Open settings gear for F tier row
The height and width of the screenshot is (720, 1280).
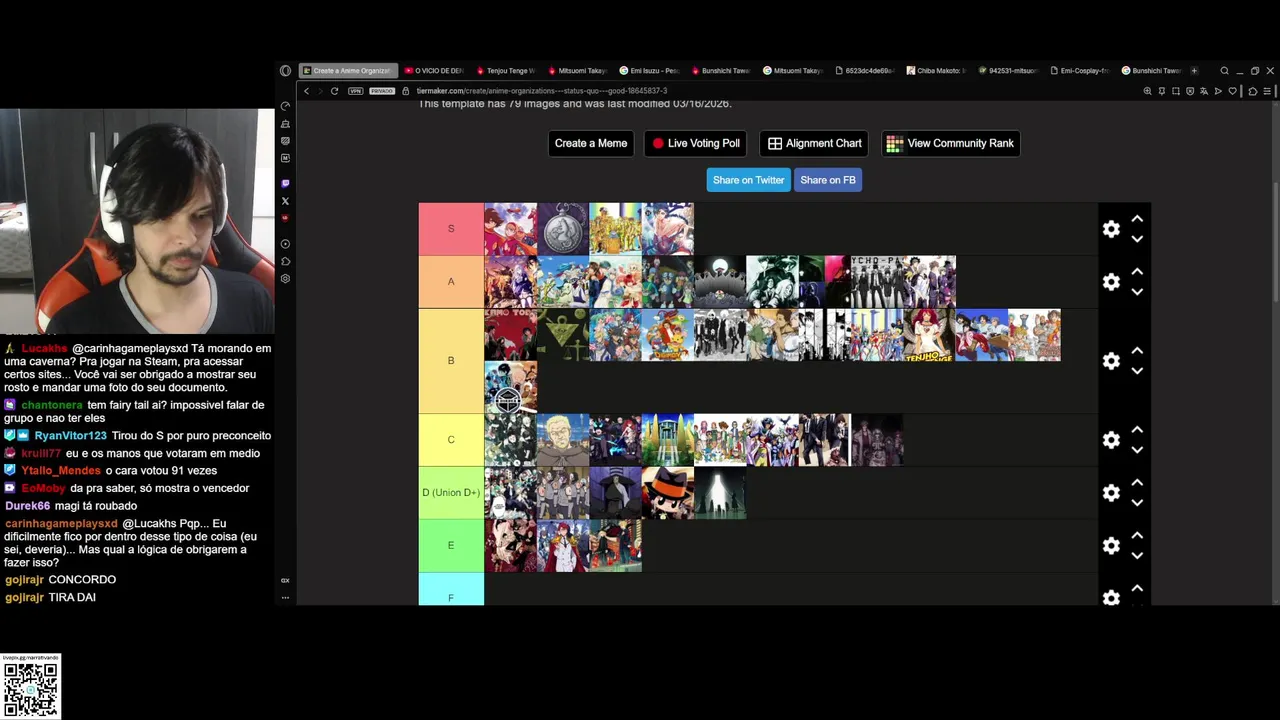pyautogui.click(x=1111, y=597)
